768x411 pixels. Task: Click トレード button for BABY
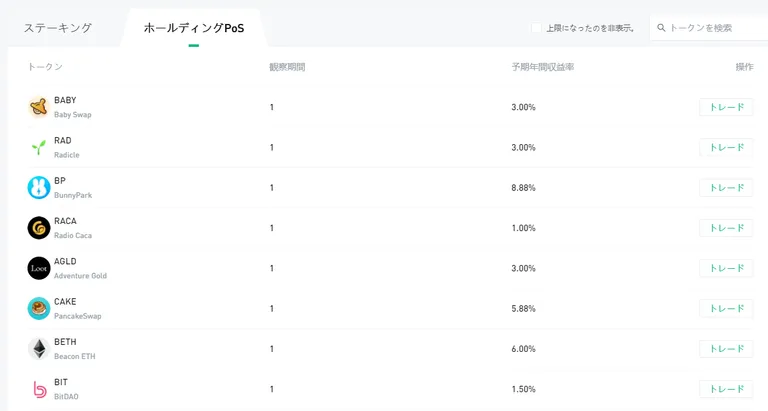(726, 107)
